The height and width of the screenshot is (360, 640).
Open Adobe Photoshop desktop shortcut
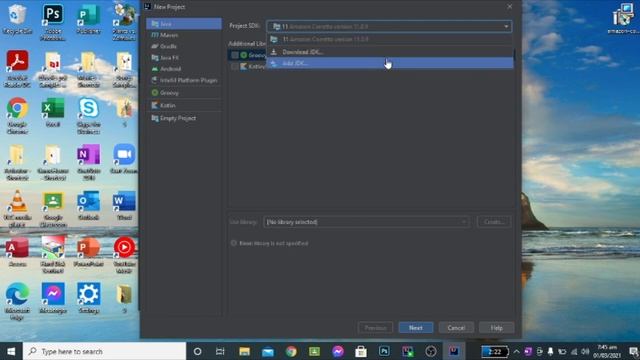point(53,21)
